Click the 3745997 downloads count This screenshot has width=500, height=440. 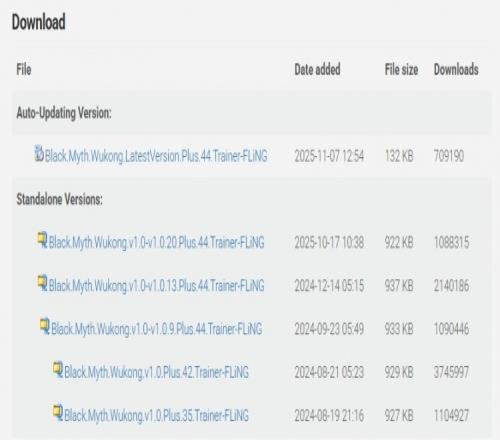click(451, 372)
